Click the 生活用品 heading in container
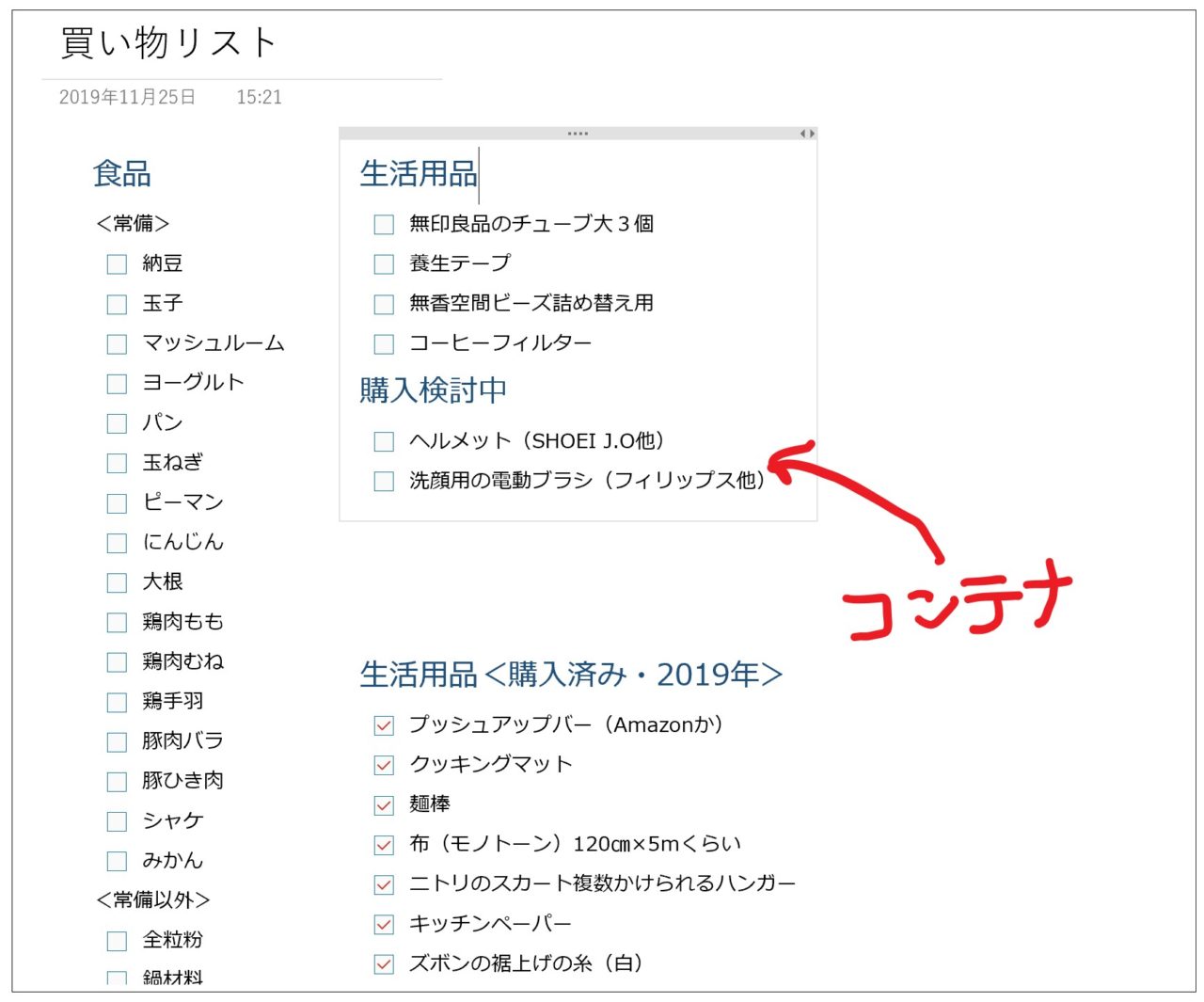This screenshot has height=1002, width=1204. pyautogui.click(x=418, y=174)
